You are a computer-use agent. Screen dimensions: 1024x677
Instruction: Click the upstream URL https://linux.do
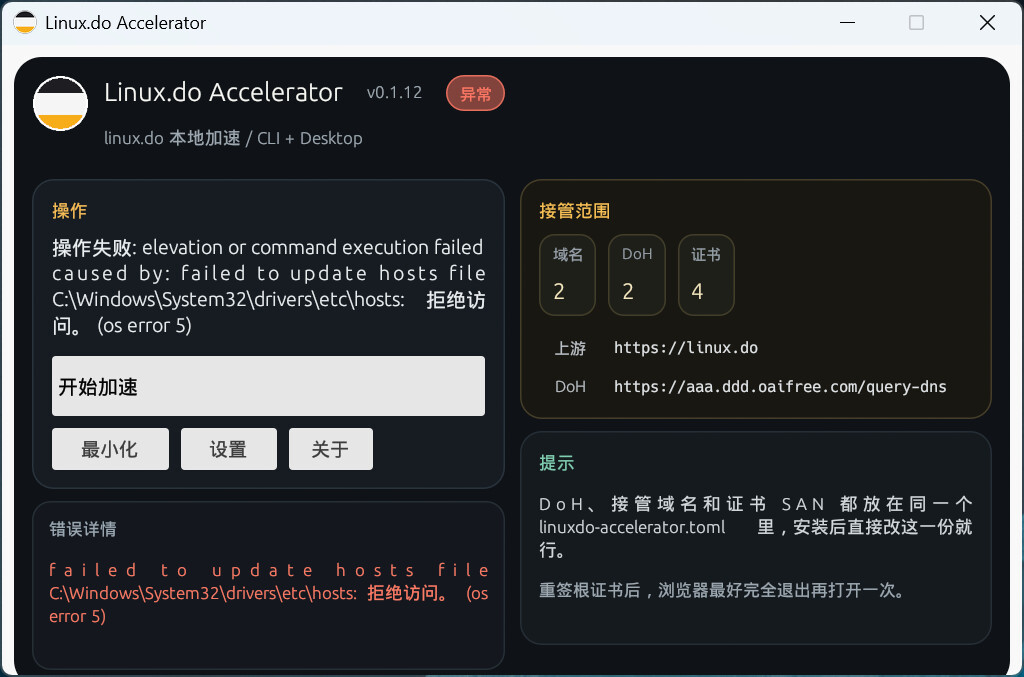click(686, 348)
